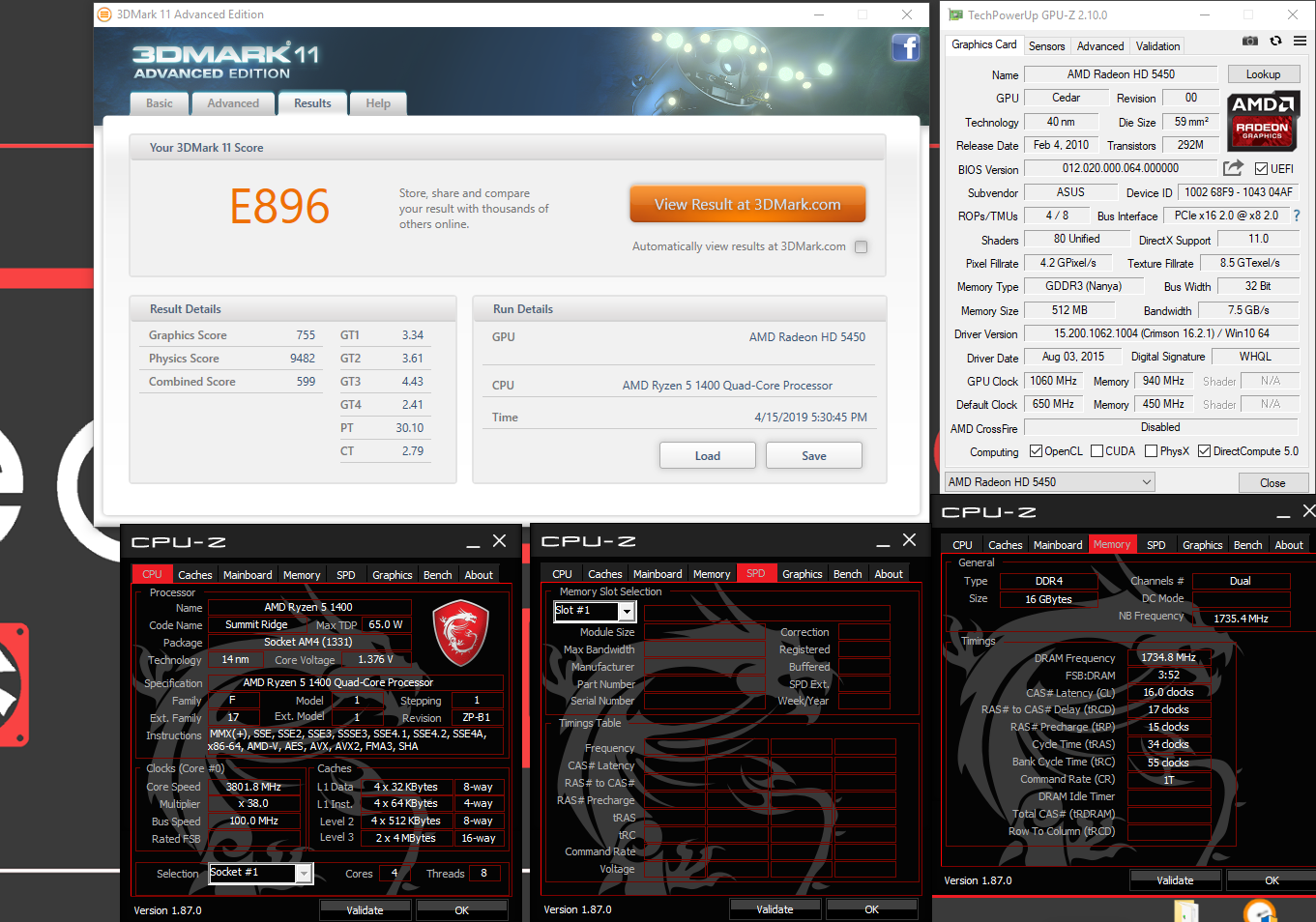Click the Graphics Score value 755
1316x922 pixels.
(x=306, y=335)
